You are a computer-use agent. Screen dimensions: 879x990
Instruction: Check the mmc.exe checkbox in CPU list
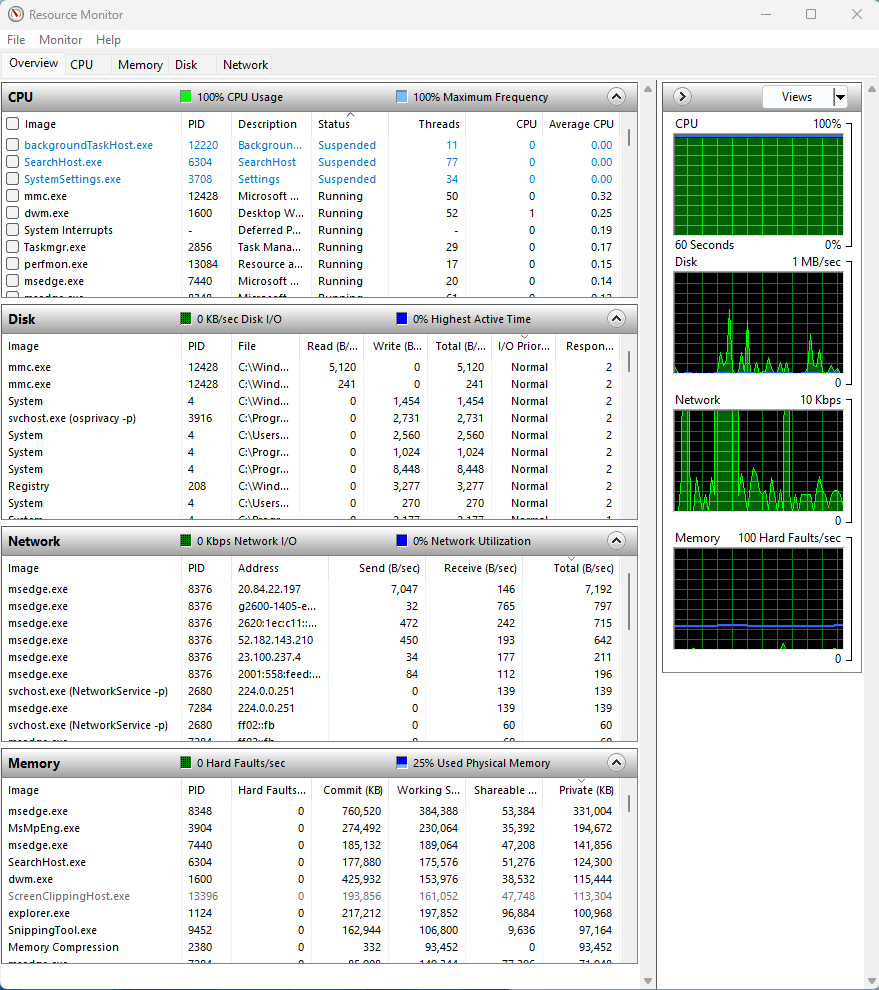[13, 196]
